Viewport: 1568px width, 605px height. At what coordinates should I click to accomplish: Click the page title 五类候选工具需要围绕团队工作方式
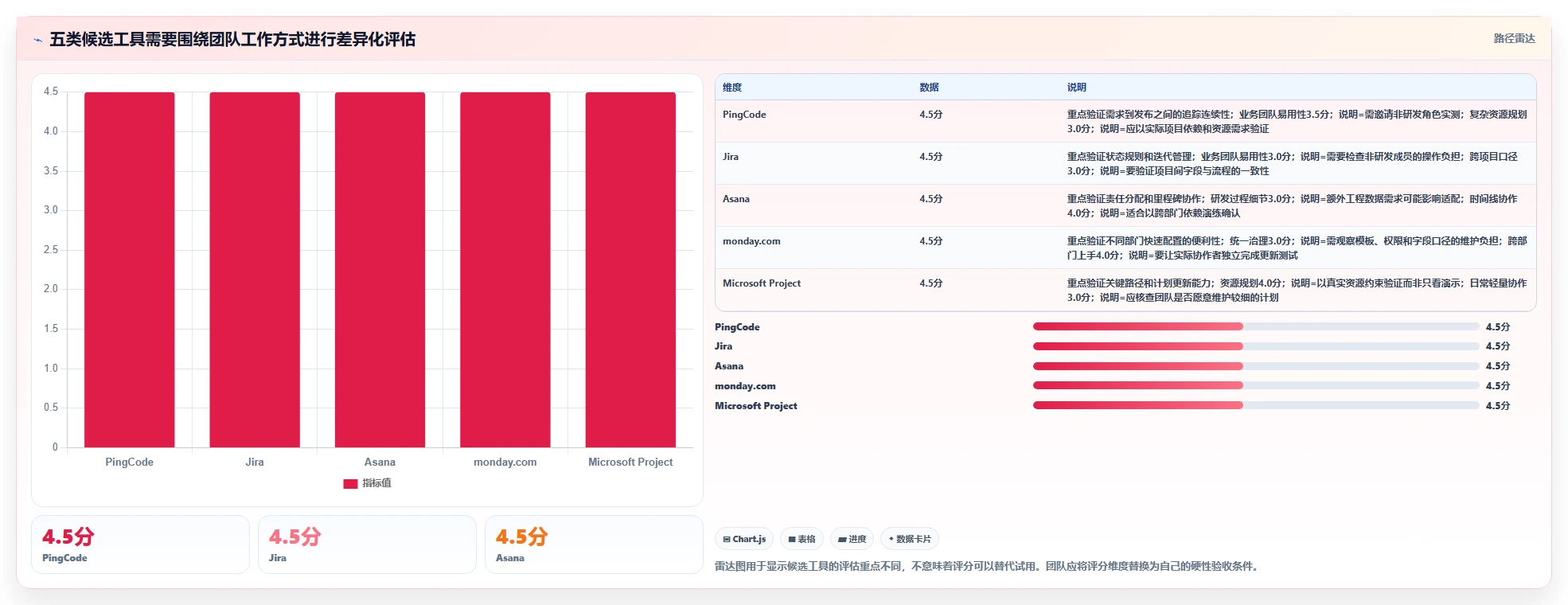(232, 40)
